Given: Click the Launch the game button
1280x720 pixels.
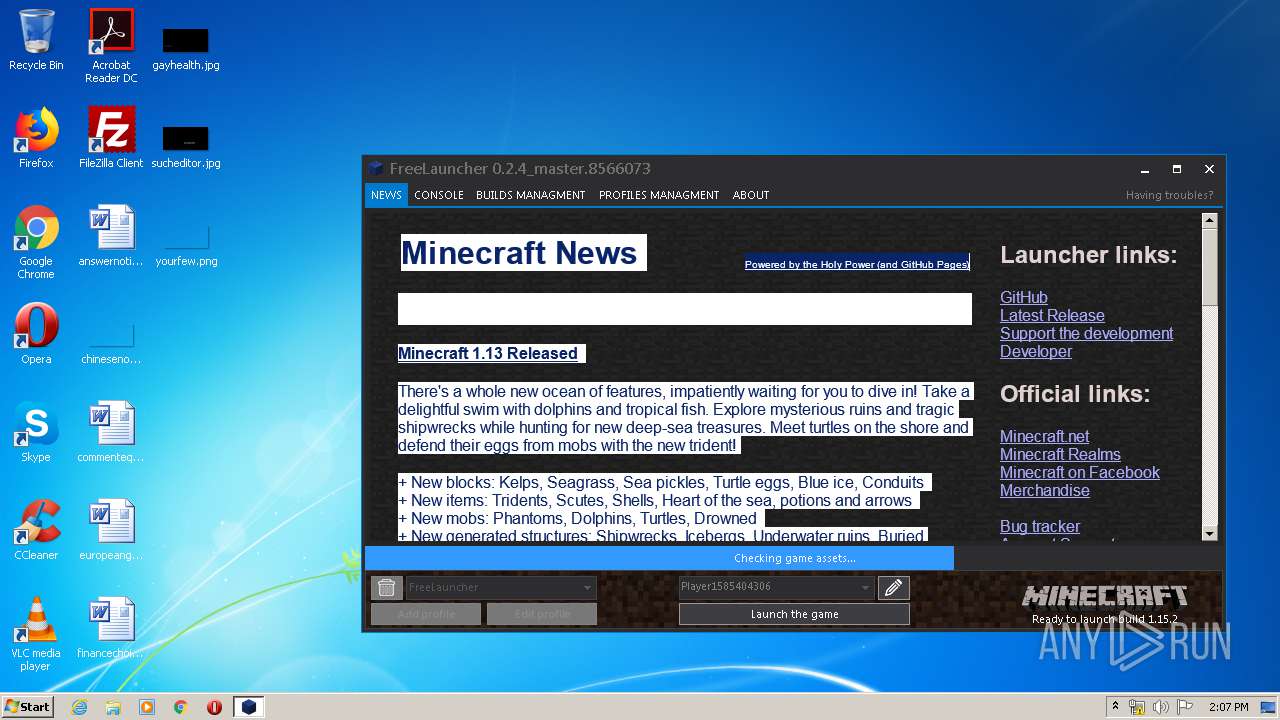Looking at the screenshot, I should point(794,614).
